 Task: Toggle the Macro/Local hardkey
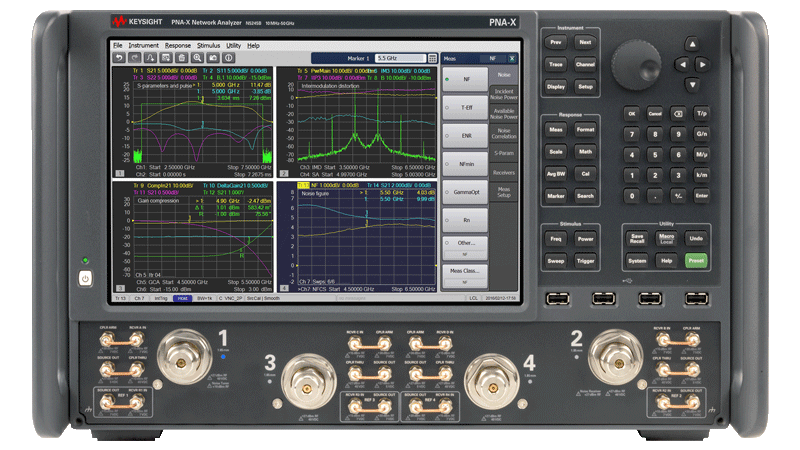point(667,239)
